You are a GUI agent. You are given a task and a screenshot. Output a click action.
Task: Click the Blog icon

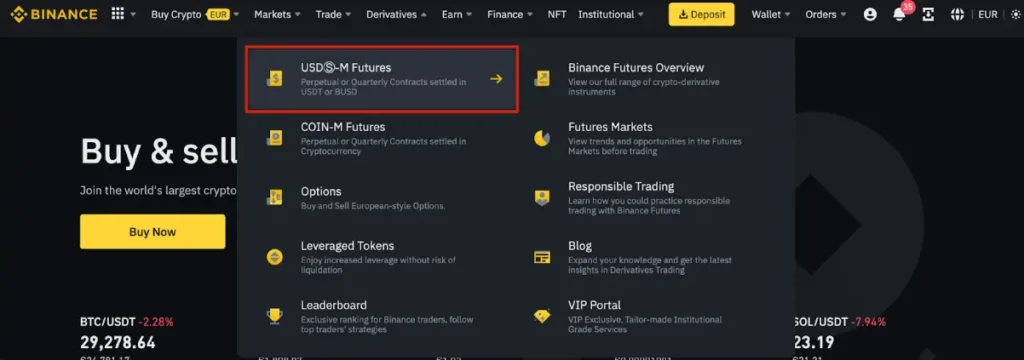tap(541, 257)
